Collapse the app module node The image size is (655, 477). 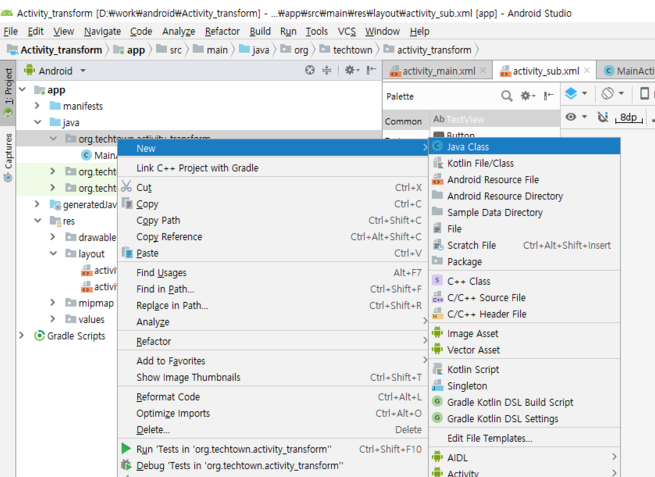click(23, 90)
